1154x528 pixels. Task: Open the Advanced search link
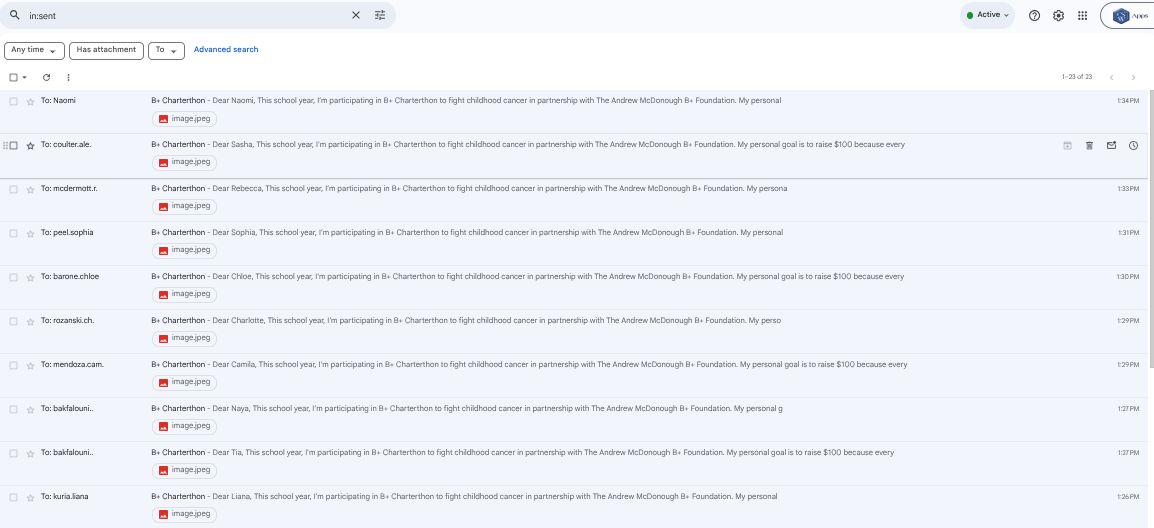[226, 50]
